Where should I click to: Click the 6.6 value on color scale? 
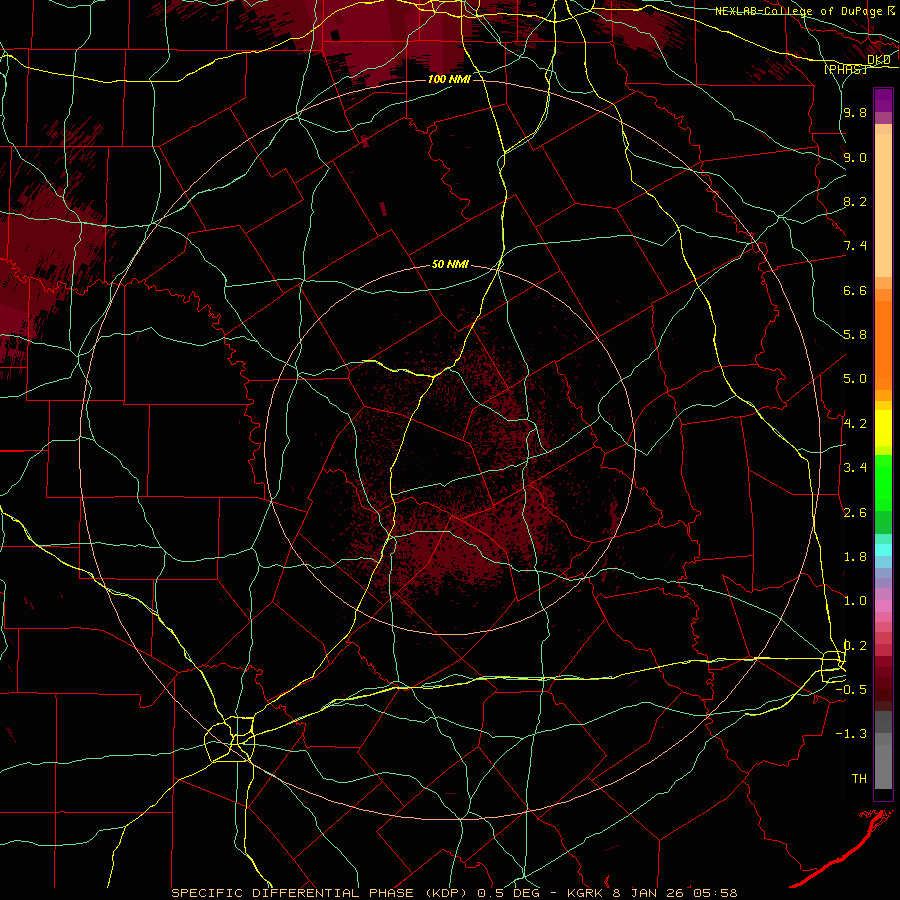click(855, 290)
